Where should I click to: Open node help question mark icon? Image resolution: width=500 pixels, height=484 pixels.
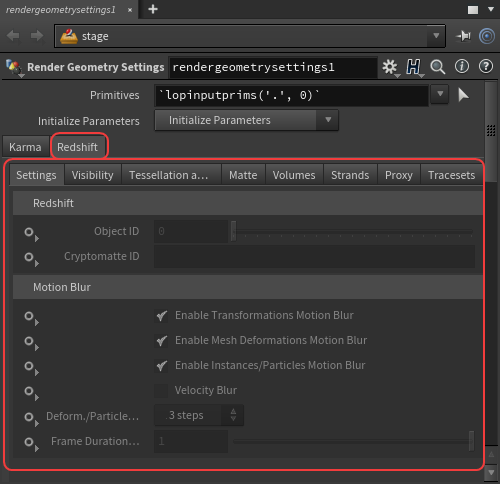486,66
